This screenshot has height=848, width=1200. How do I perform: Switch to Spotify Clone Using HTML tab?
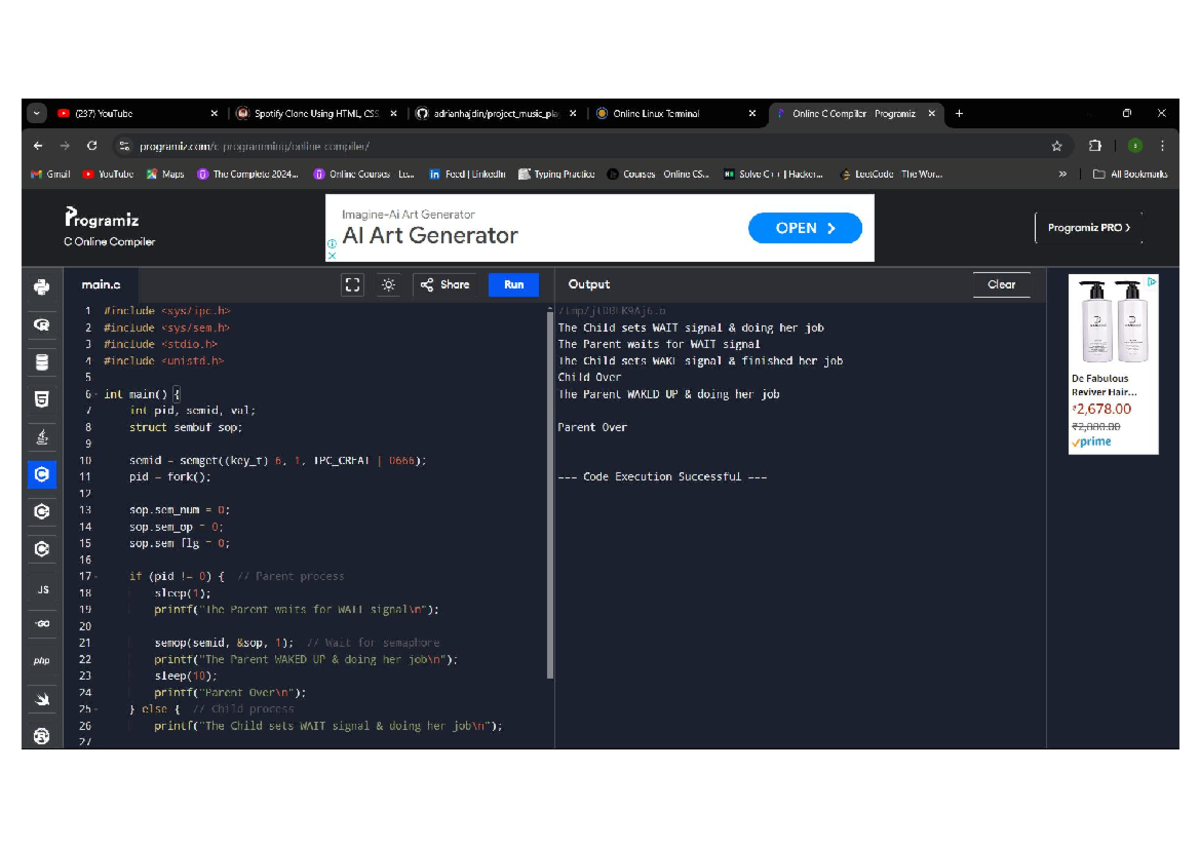pos(315,114)
